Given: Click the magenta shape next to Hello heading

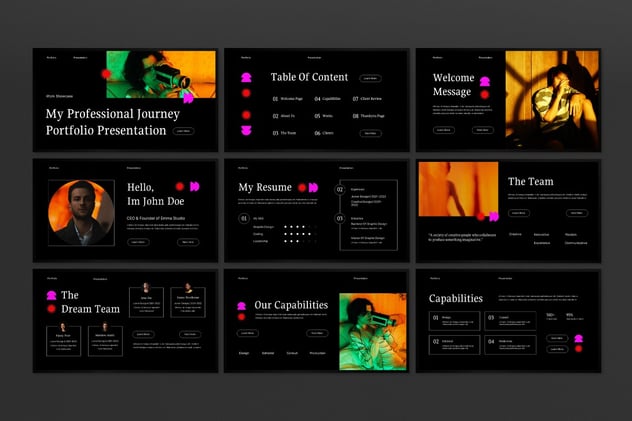Looking at the screenshot, I should 193,186.
